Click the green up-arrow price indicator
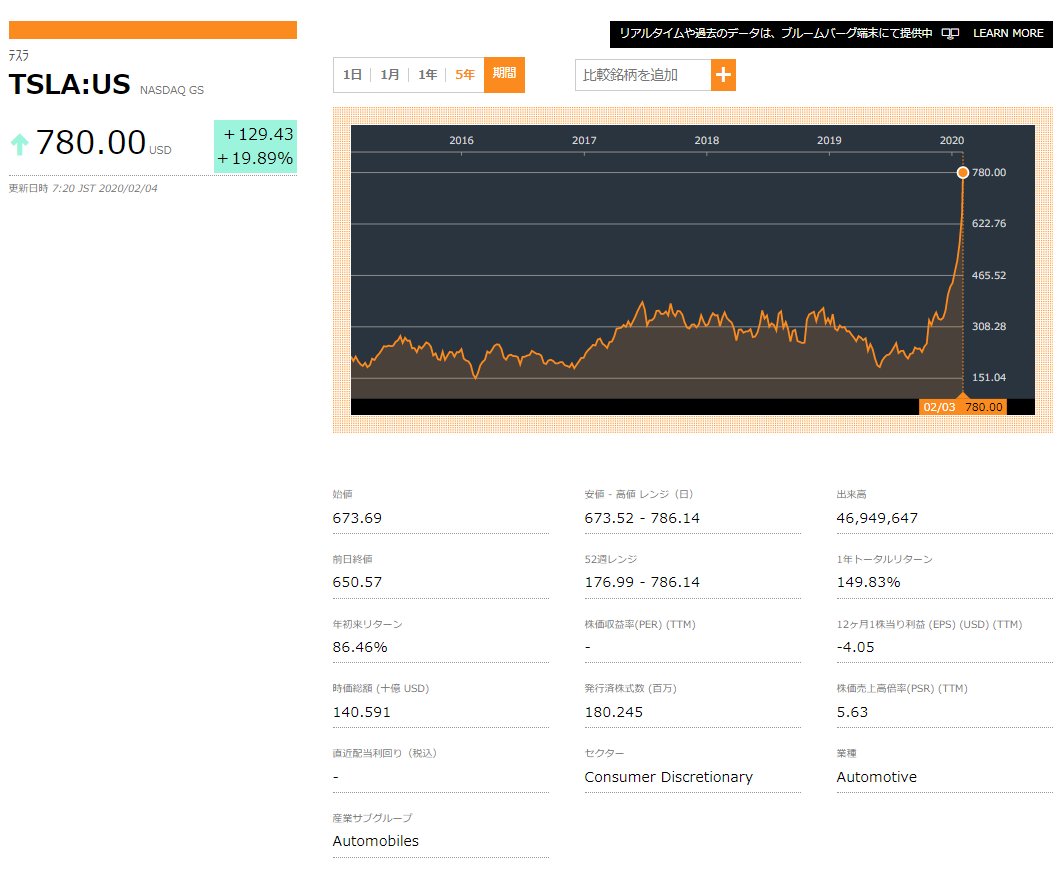The width and height of the screenshot is (1060, 888). click(20, 144)
